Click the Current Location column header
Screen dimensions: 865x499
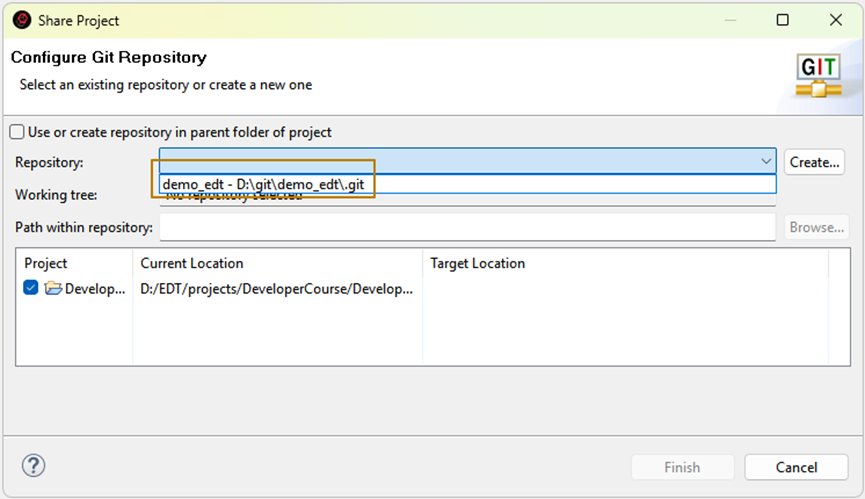coord(192,263)
